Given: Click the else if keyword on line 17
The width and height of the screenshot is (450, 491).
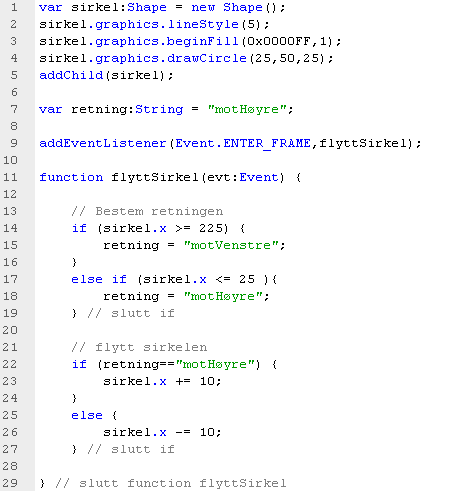Looking at the screenshot, I should [x=99, y=279].
